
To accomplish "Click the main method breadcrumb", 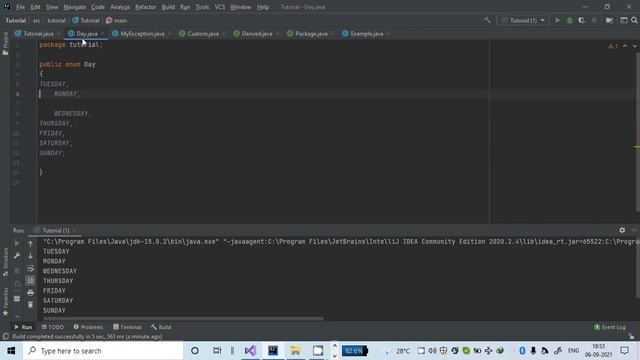I will (x=117, y=20).
